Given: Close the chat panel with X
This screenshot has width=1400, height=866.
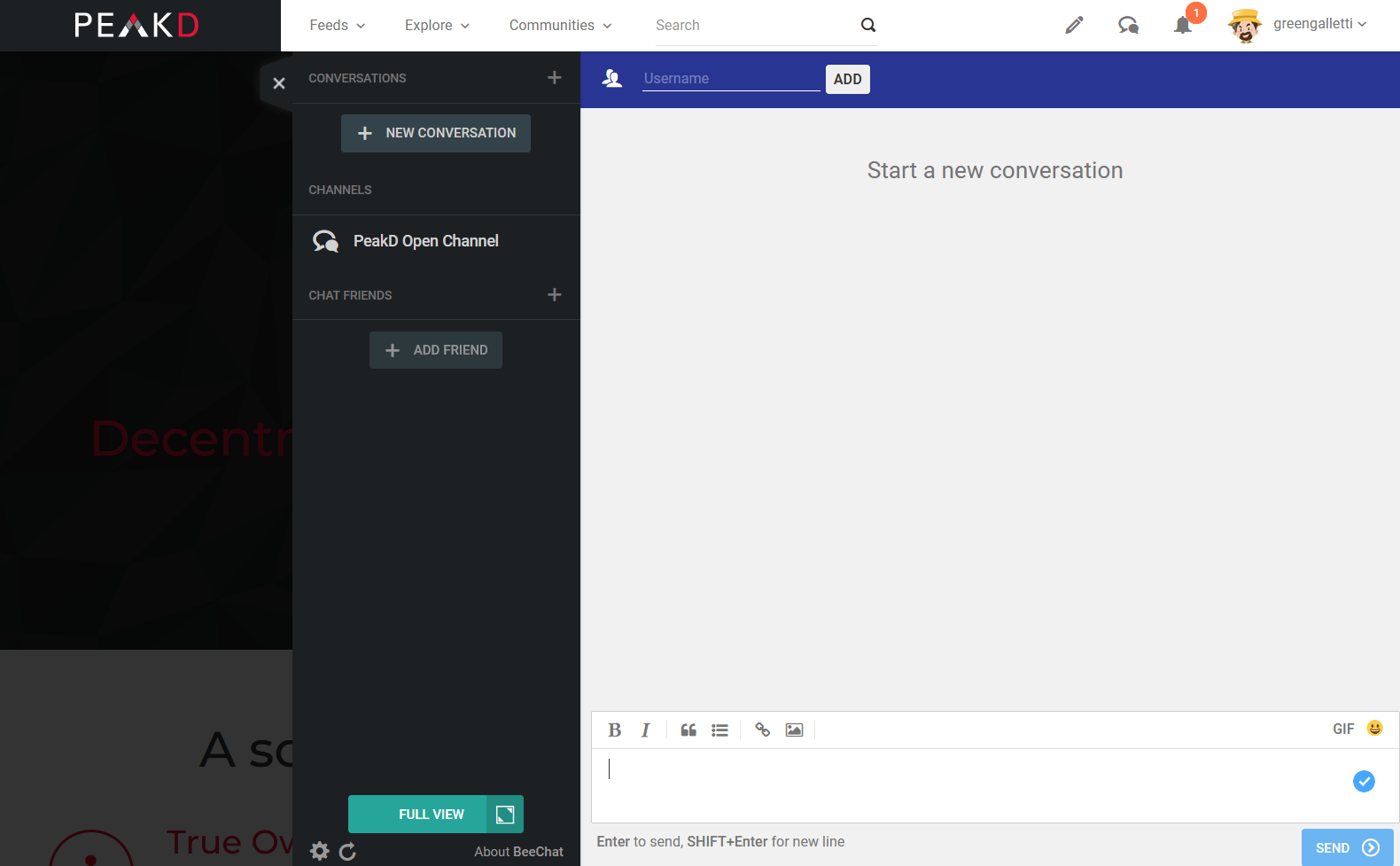Looking at the screenshot, I should click(279, 83).
